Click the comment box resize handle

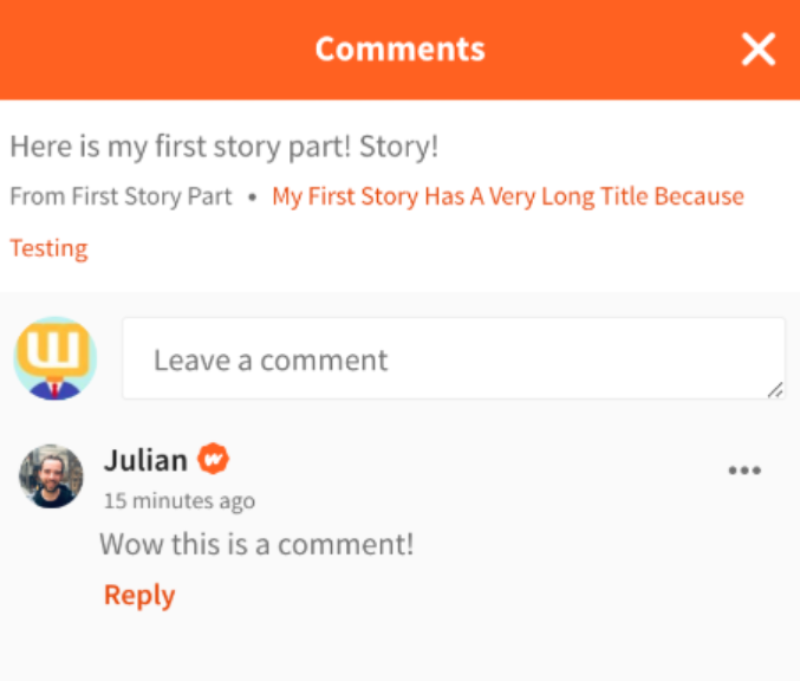[x=774, y=391]
